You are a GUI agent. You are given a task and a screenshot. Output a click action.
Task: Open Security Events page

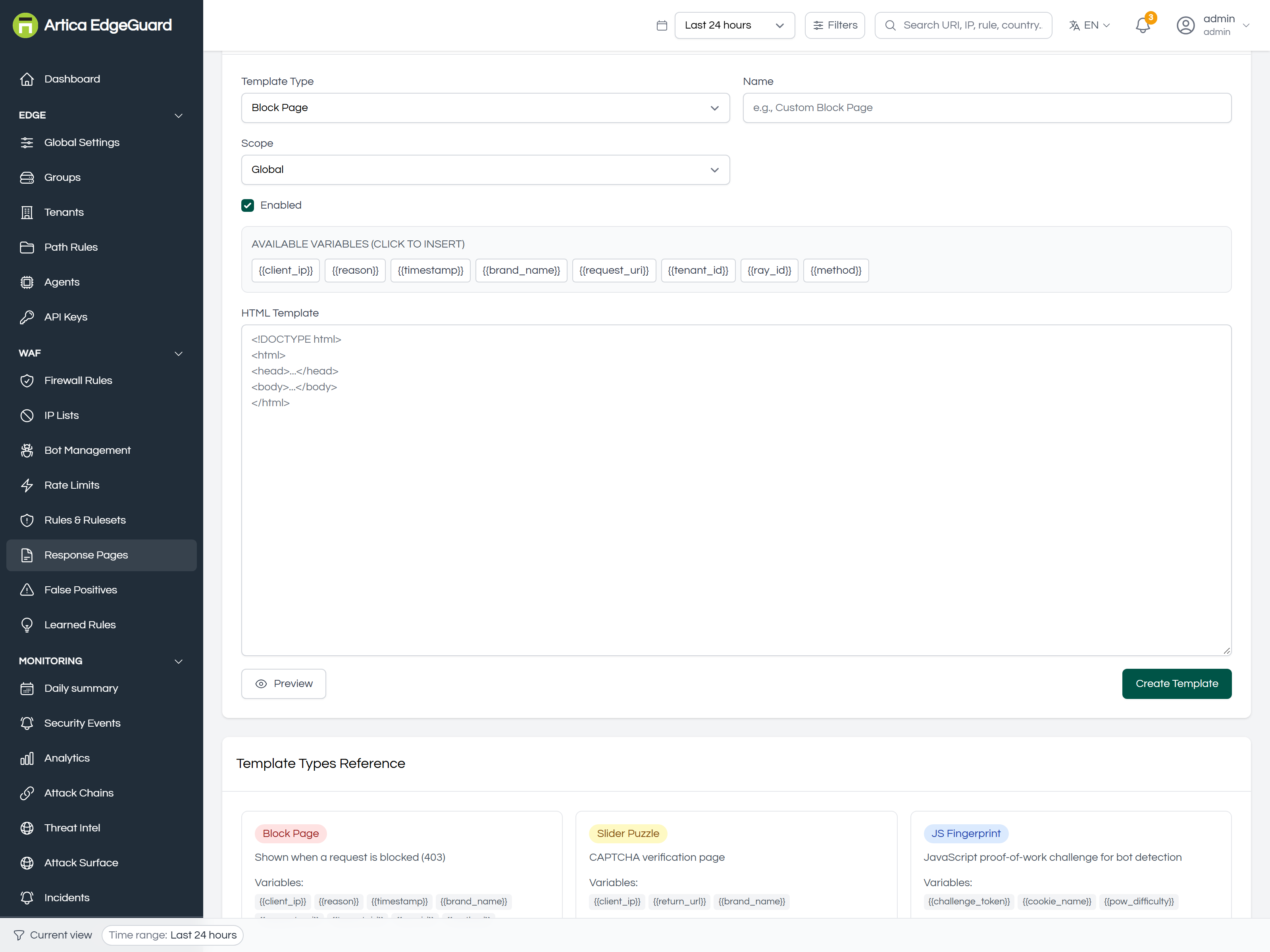(101, 724)
